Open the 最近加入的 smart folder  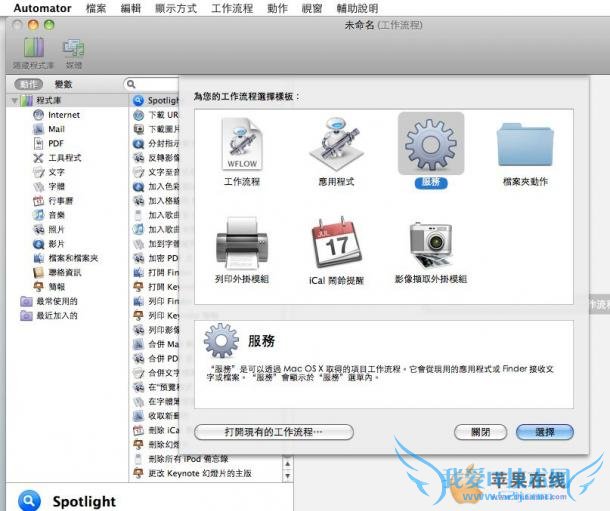56,316
